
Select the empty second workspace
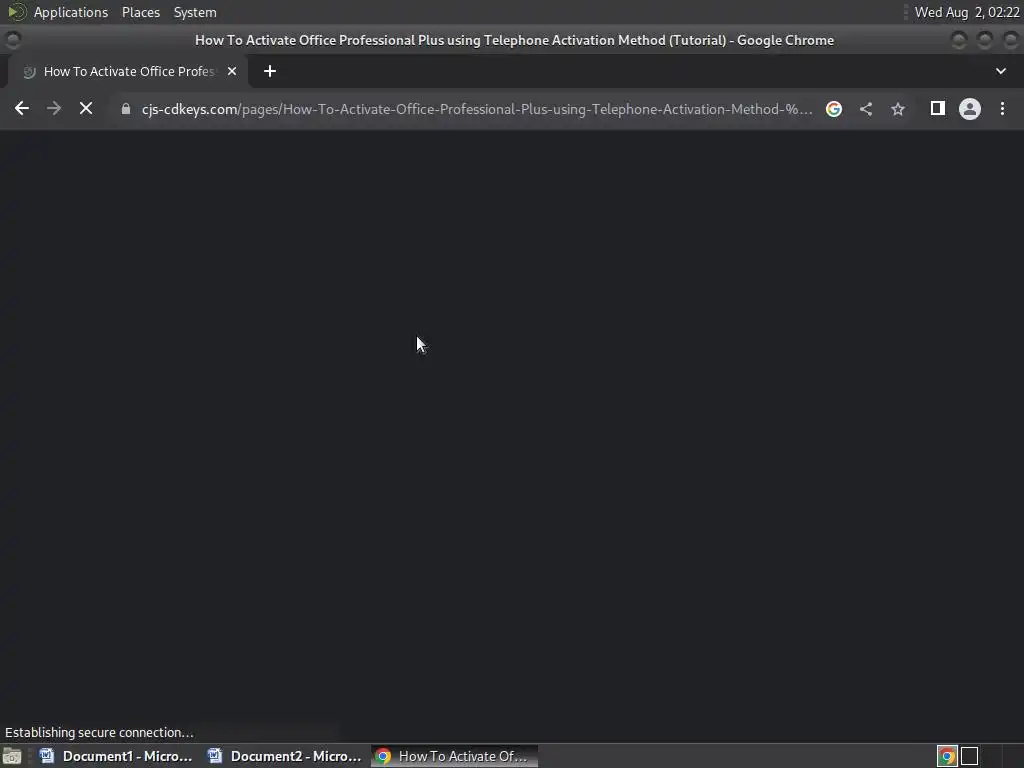tap(970, 756)
